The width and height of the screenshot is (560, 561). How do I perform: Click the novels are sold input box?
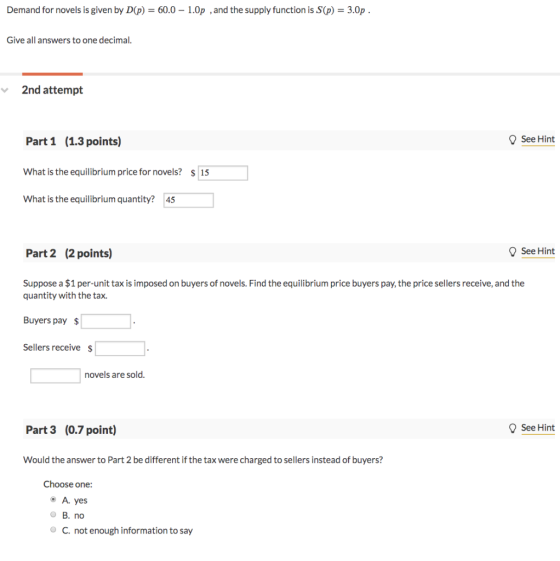point(55,376)
